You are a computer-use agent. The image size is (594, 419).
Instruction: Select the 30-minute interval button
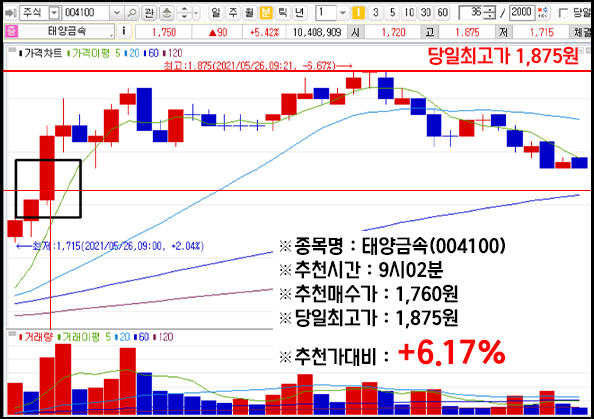(x=426, y=13)
